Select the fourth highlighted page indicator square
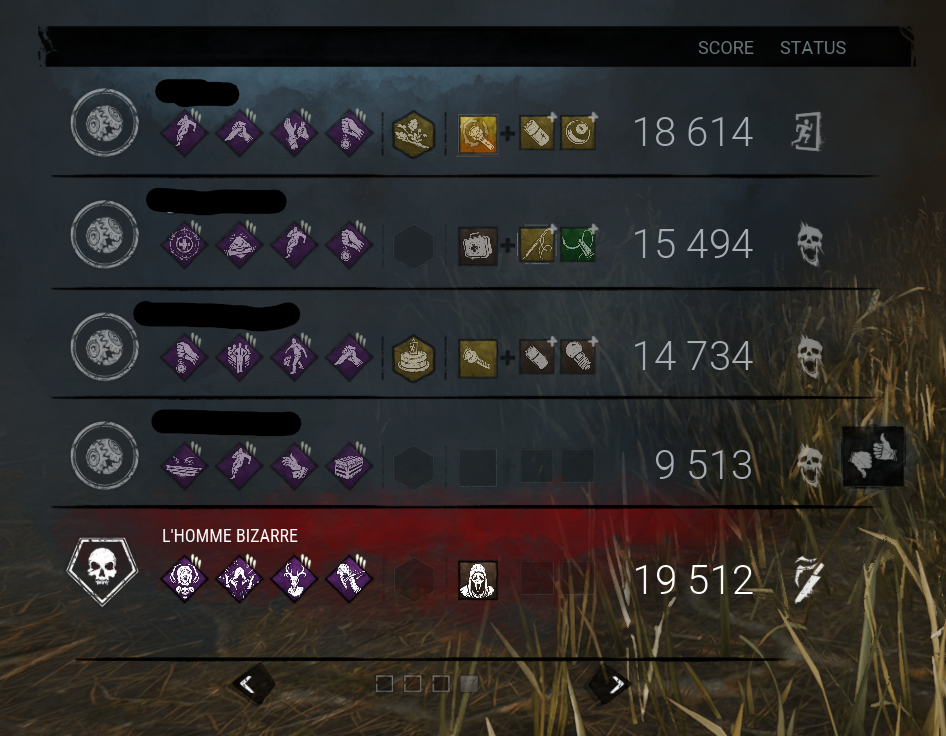The image size is (946, 736). [469, 684]
